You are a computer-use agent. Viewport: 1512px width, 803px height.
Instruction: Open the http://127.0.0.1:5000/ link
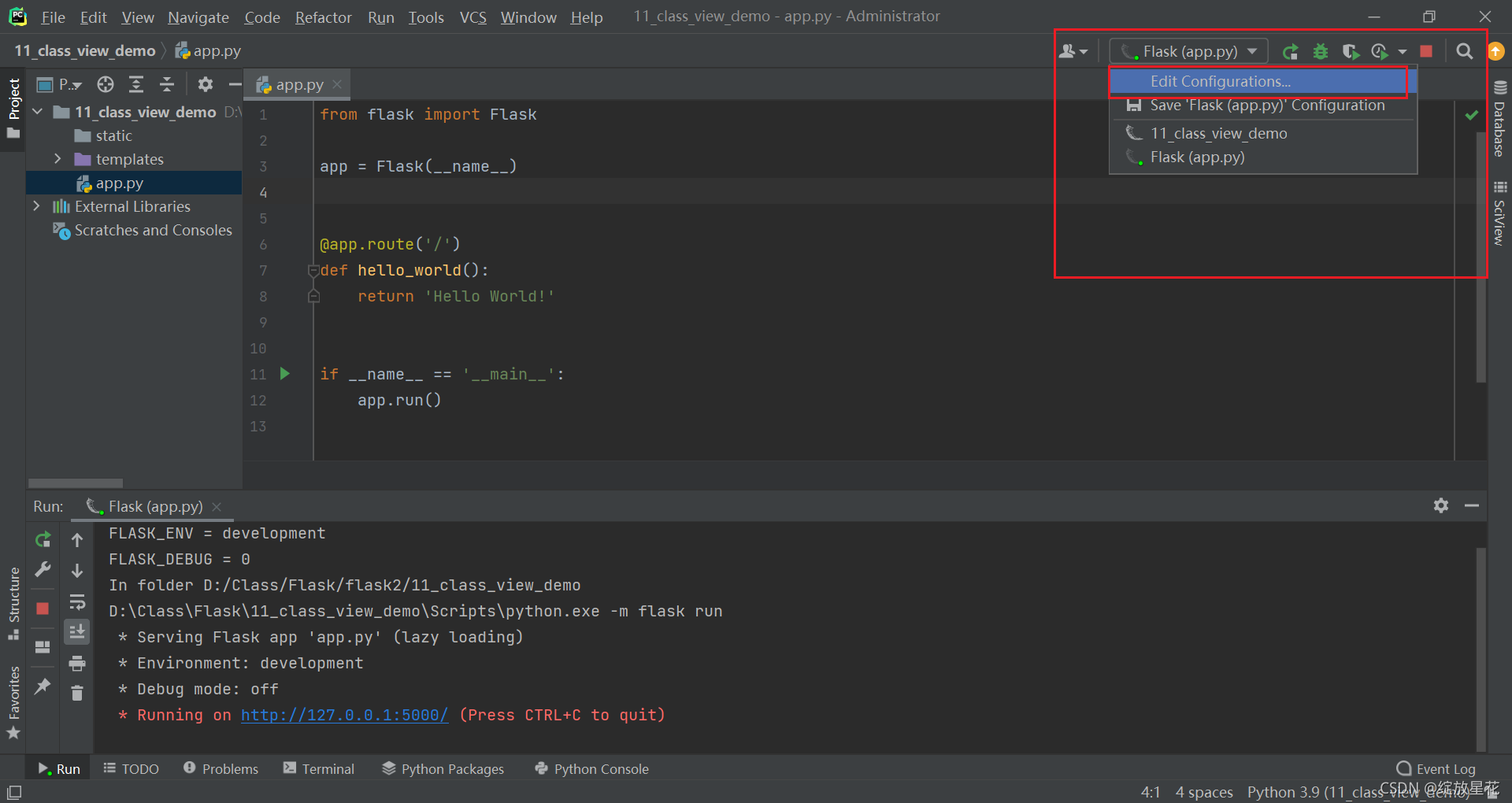tap(345, 715)
